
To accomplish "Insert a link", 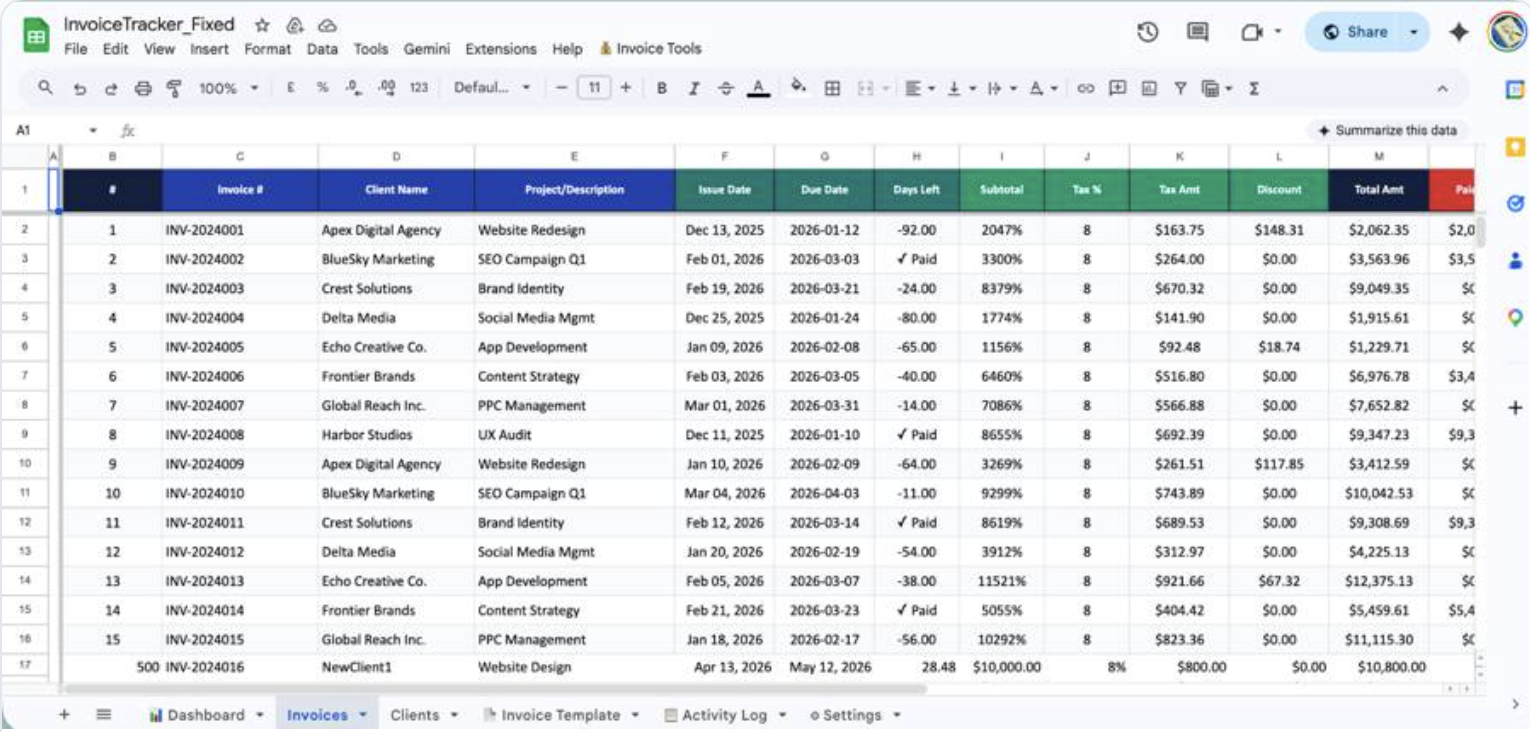I will click(x=1085, y=88).
